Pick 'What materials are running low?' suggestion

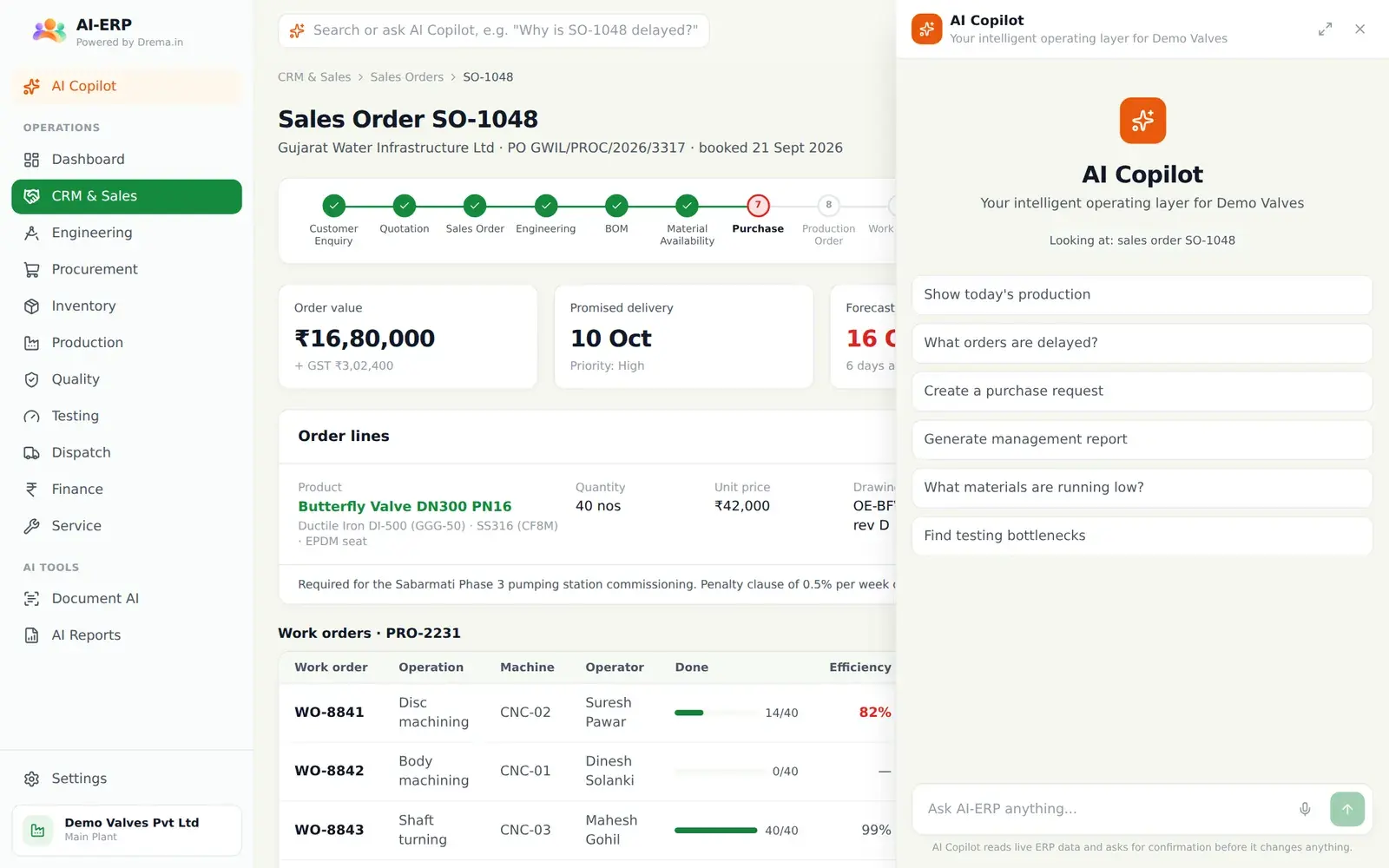1142,488
